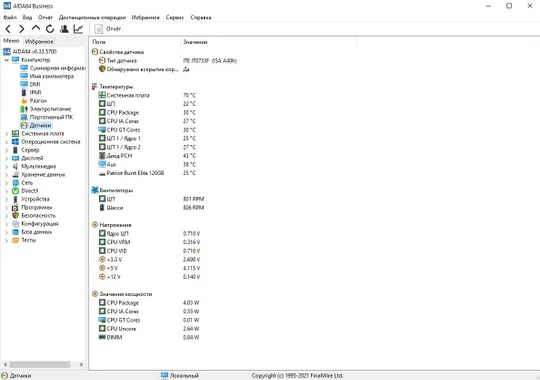Select the Шасси fan row

click(x=151, y=208)
